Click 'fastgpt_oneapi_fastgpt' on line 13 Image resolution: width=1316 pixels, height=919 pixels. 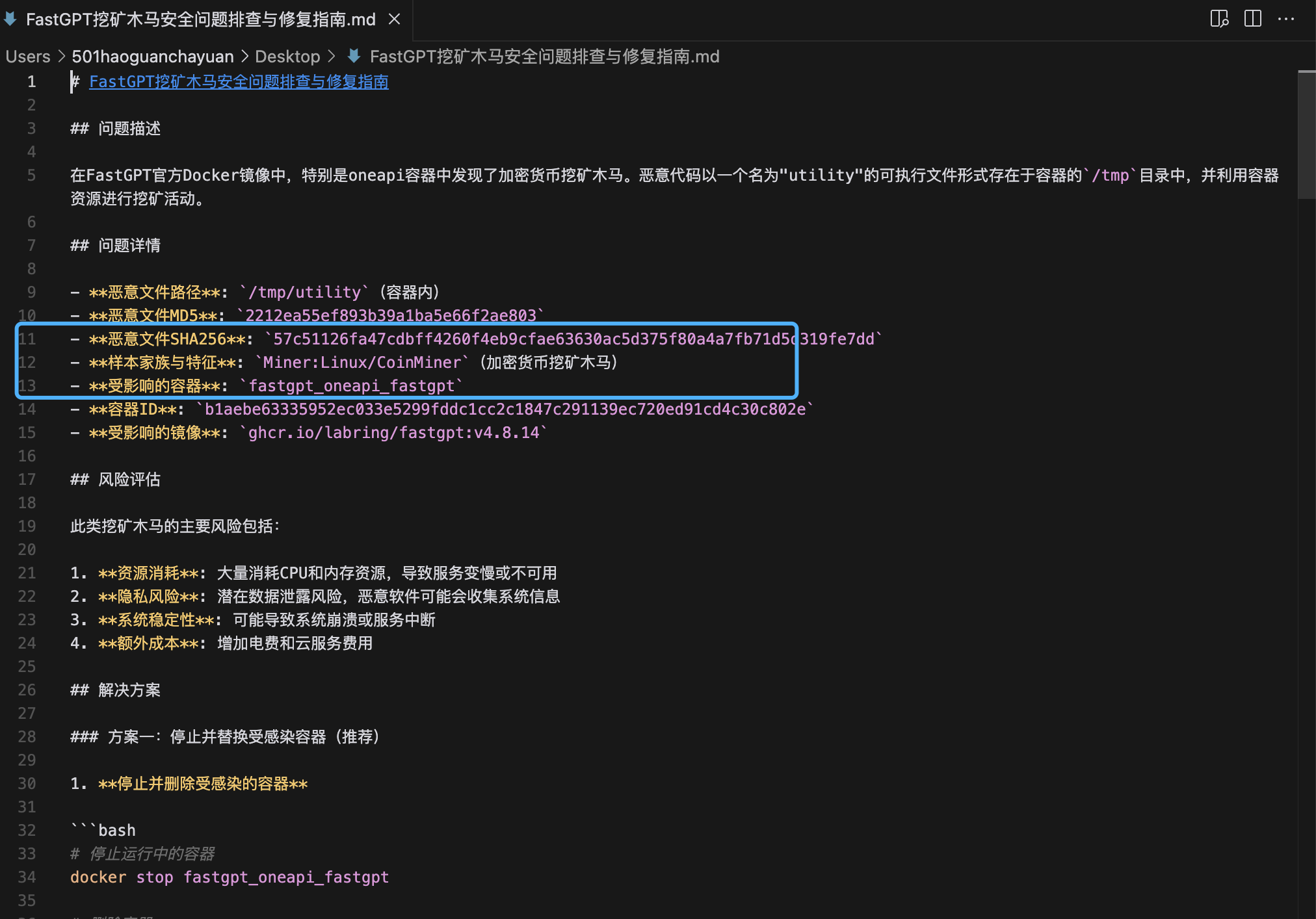click(x=352, y=386)
